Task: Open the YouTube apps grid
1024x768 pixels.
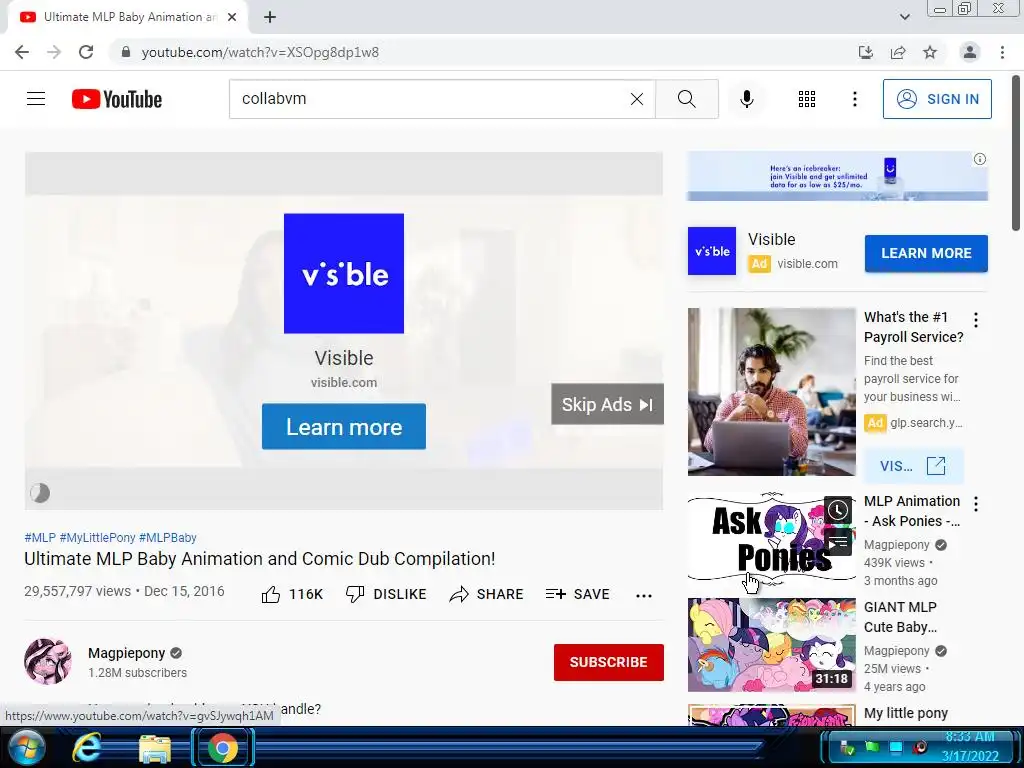Action: point(807,99)
